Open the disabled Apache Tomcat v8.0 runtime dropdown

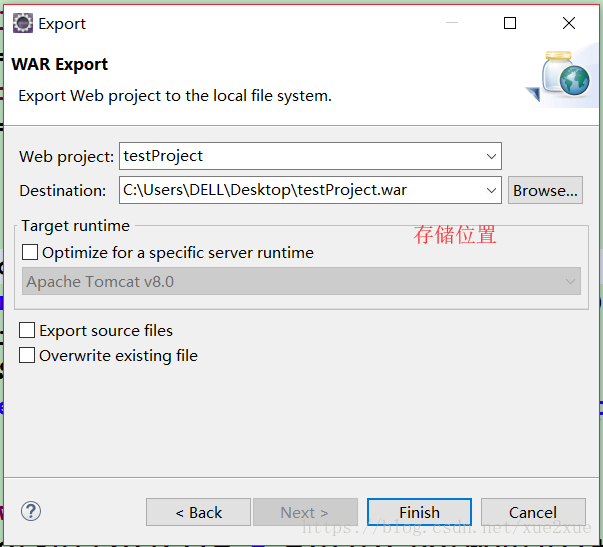301,281
